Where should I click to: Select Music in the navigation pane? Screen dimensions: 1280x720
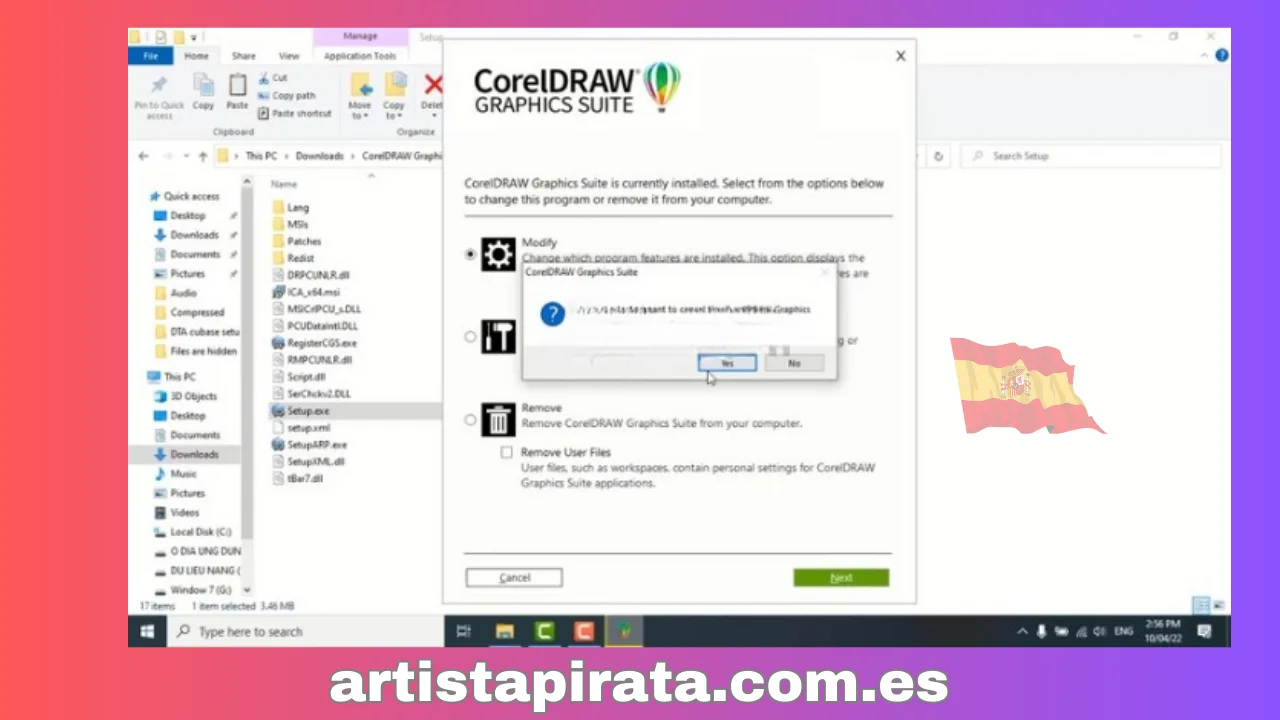point(183,474)
